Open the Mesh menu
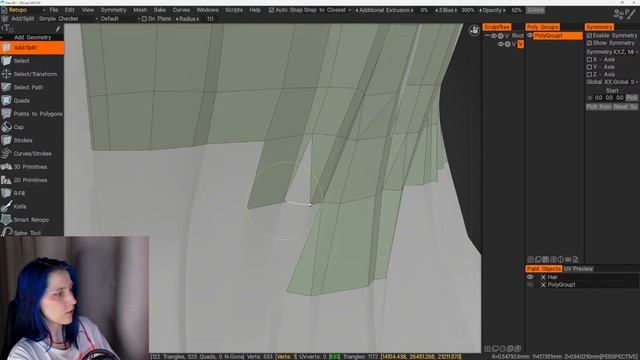This screenshot has height=360, width=640. 140,10
